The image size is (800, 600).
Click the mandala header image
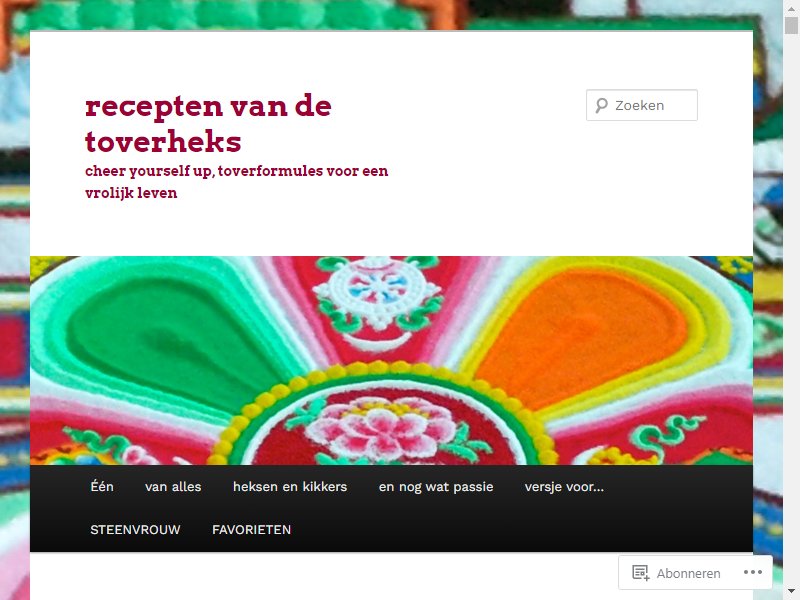[391, 360]
